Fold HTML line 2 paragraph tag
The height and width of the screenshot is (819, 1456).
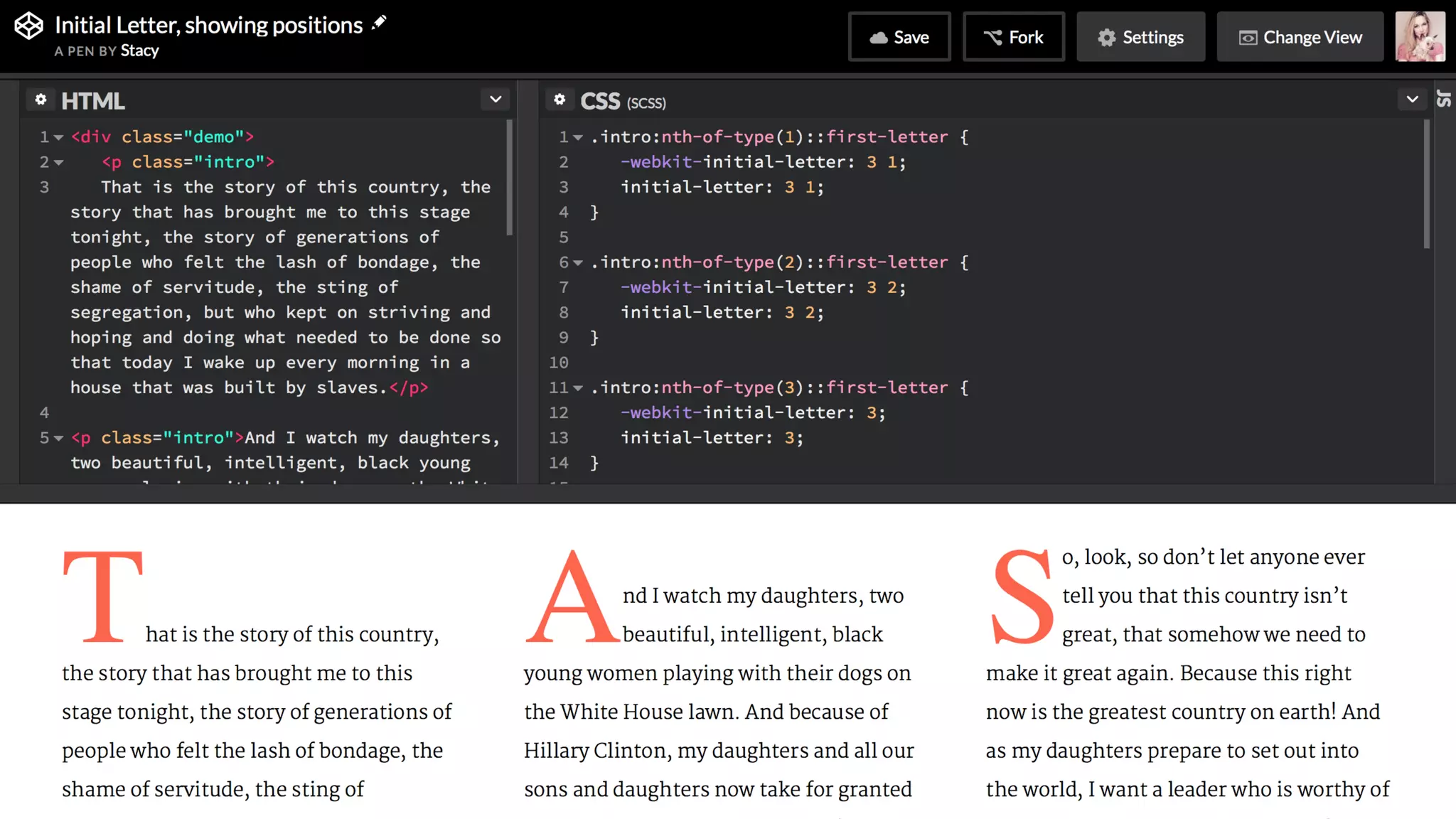click(59, 163)
